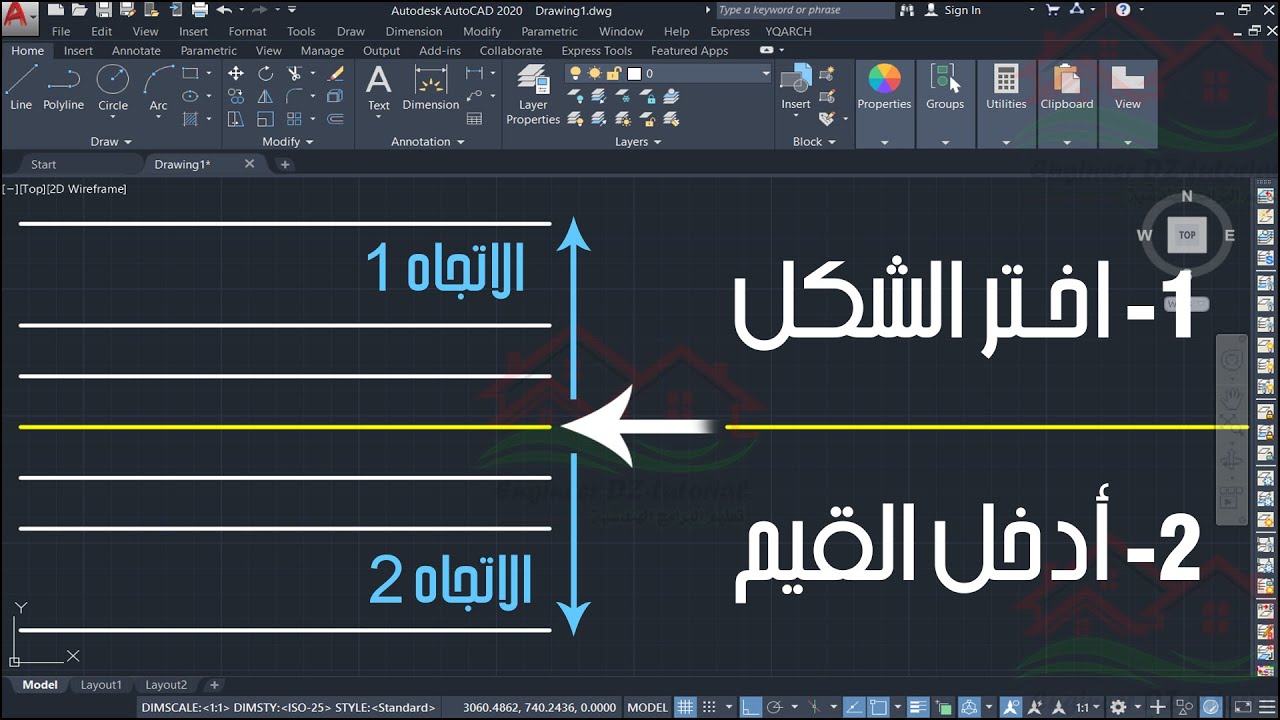
Task: Click the Text tool icon
Action: coord(379,87)
